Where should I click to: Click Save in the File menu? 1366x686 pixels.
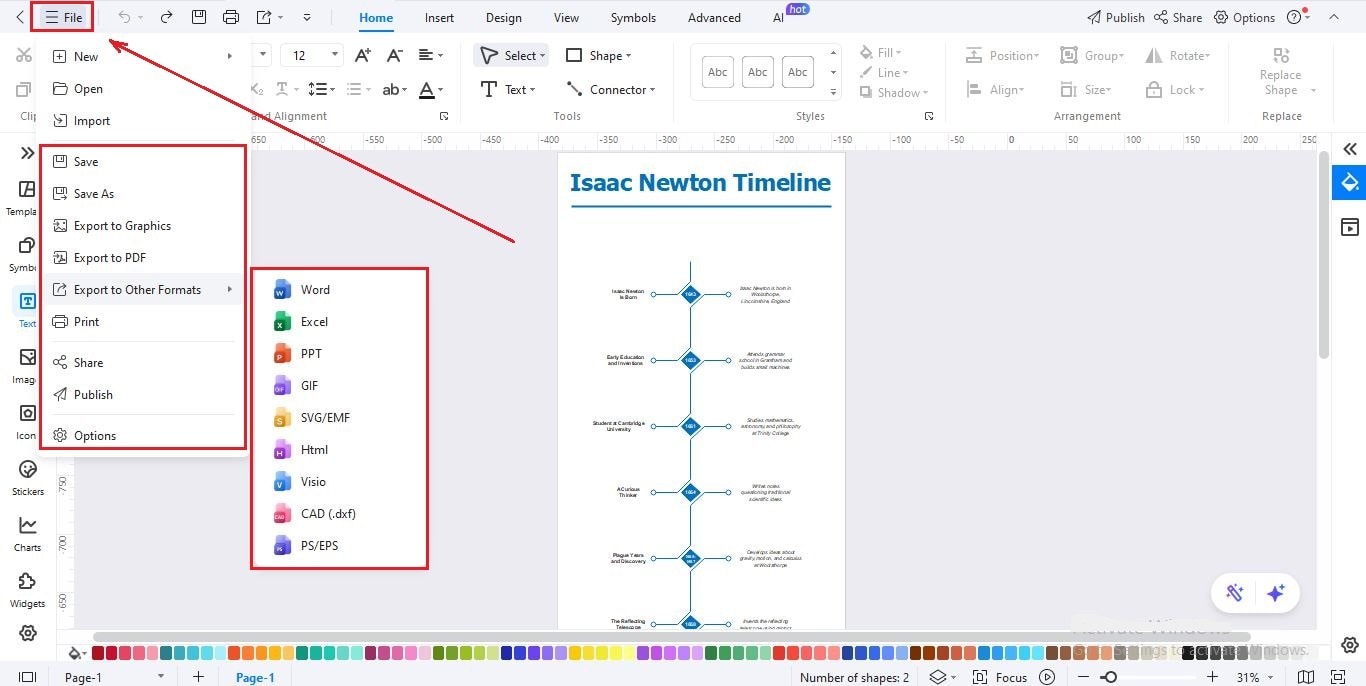pyautogui.click(x=142, y=162)
